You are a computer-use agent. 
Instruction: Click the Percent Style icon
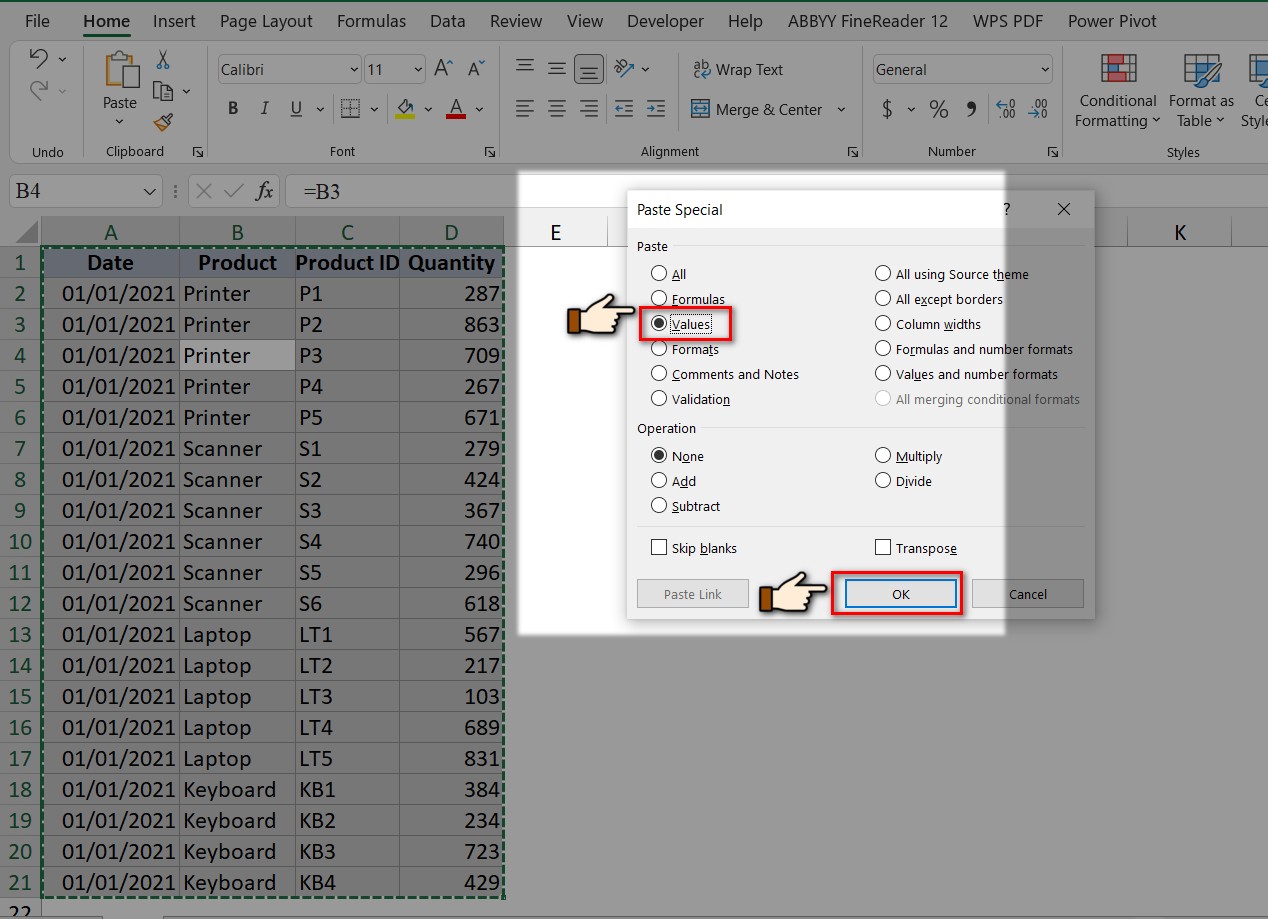click(x=938, y=109)
